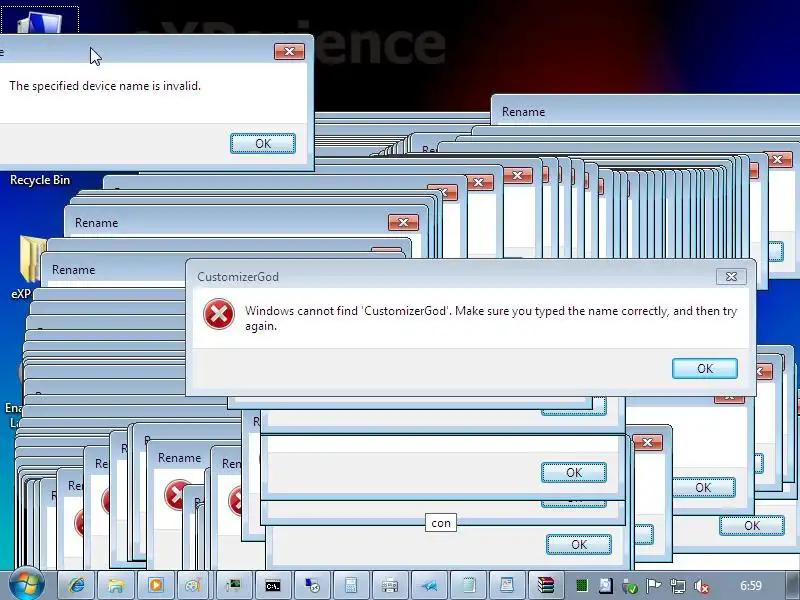Screen dimensions: 800x600
Task: Click the red error icon in CustomizerGod dialog
Action: (x=219, y=314)
